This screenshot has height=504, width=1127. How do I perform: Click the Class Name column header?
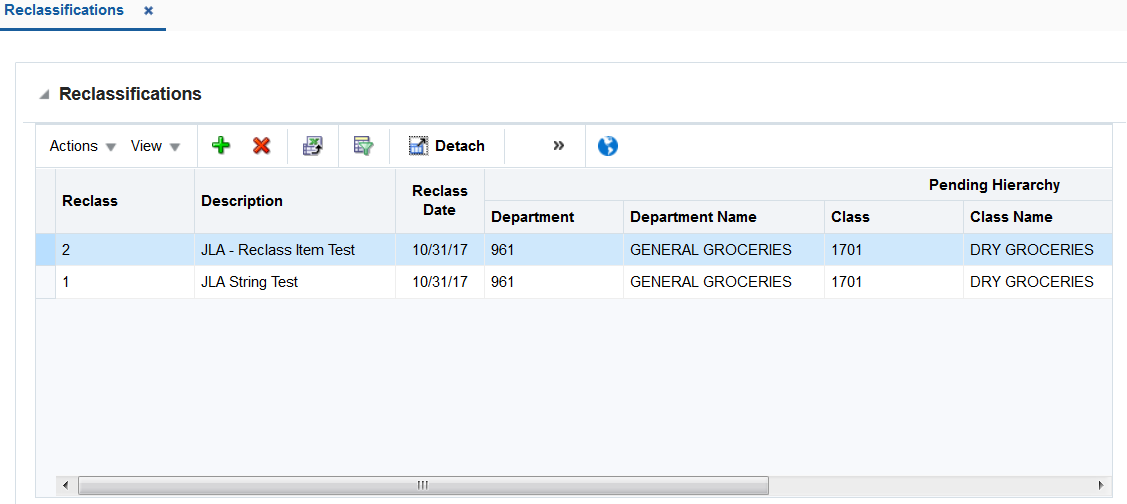[1037, 216]
